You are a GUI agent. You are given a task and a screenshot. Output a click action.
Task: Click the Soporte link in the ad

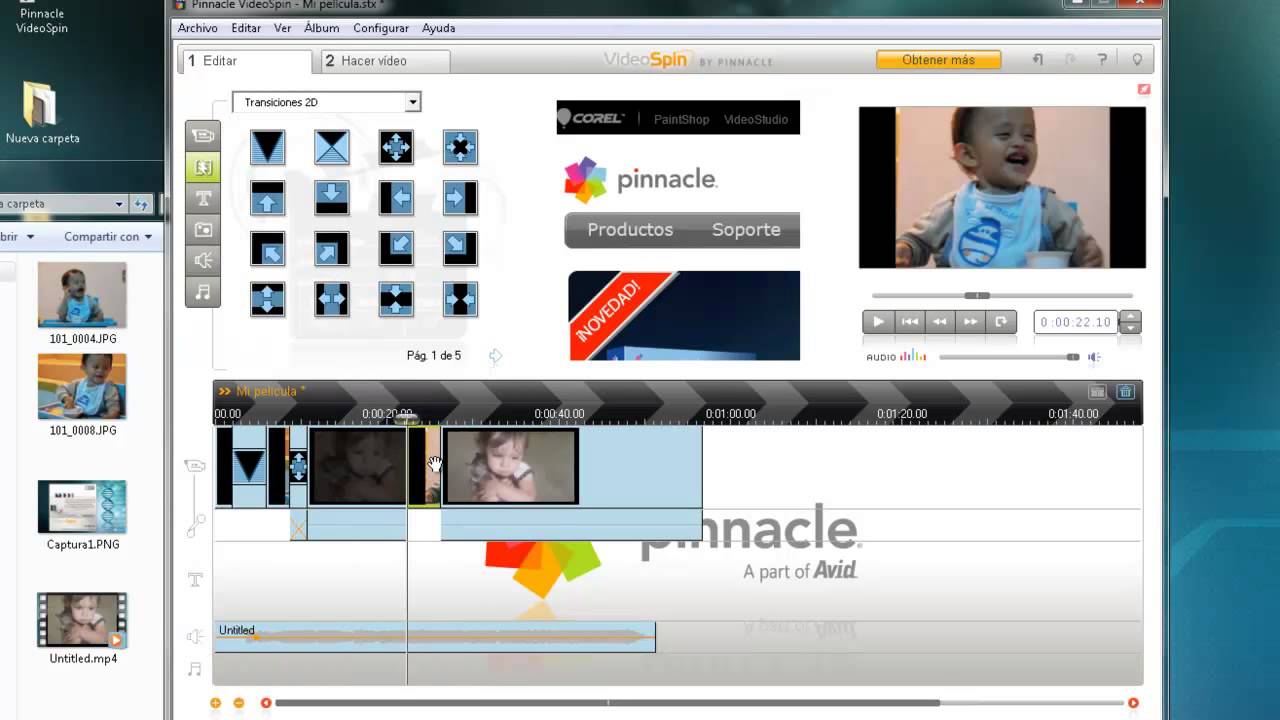pyautogui.click(x=746, y=230)
